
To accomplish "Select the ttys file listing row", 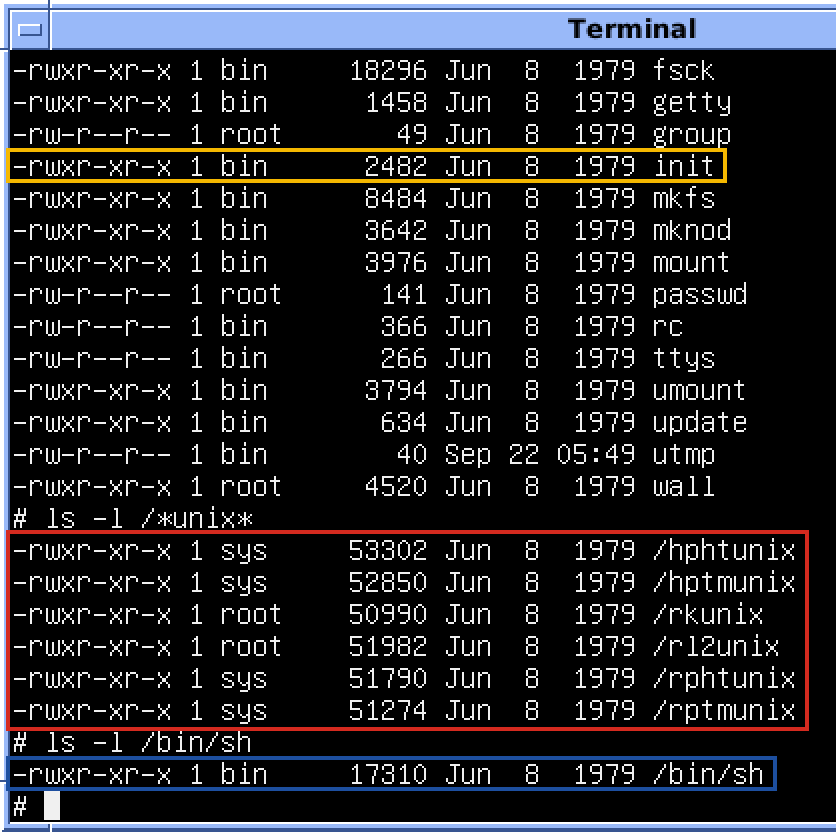I will pyautogui.click(x=363, y=359).
